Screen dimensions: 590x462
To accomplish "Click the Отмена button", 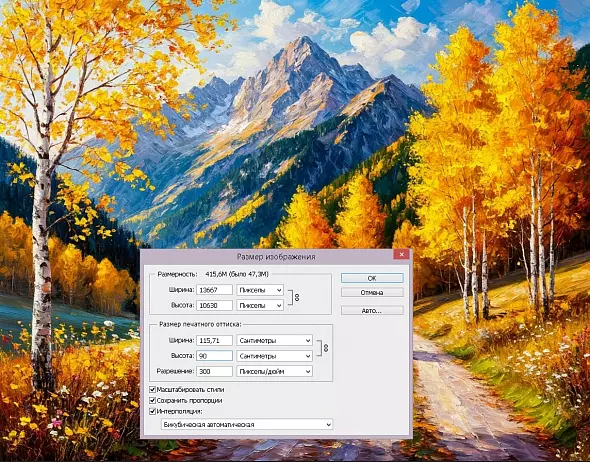I will click(x=372, y=292).
